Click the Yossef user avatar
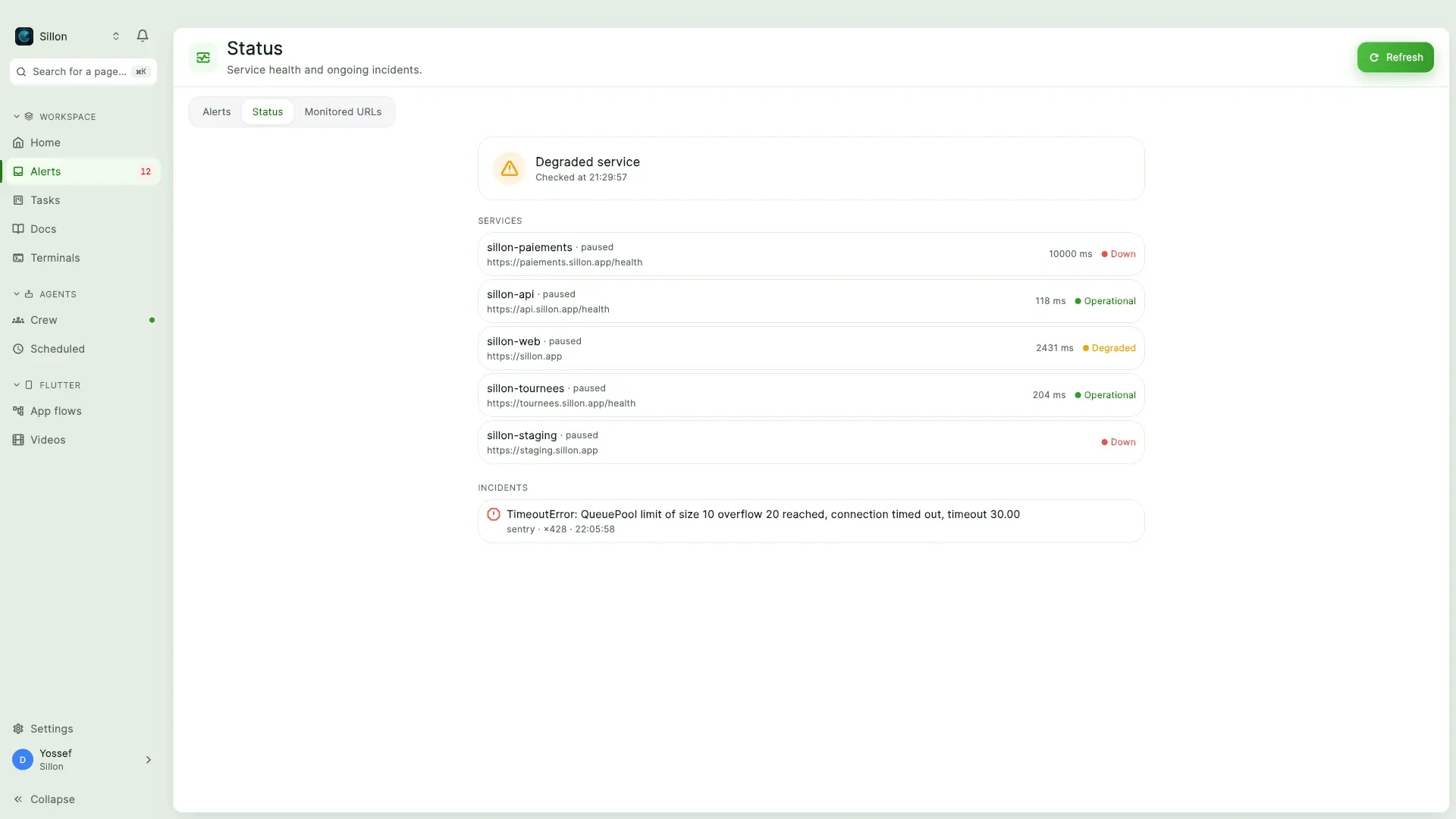 click(x=23, y=760)
